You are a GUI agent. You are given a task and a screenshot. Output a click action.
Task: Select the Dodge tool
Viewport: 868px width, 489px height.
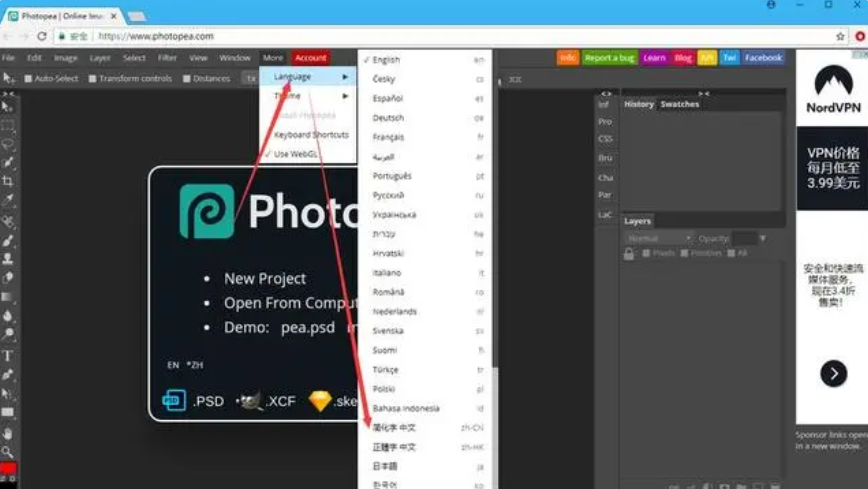coord(7,334)
